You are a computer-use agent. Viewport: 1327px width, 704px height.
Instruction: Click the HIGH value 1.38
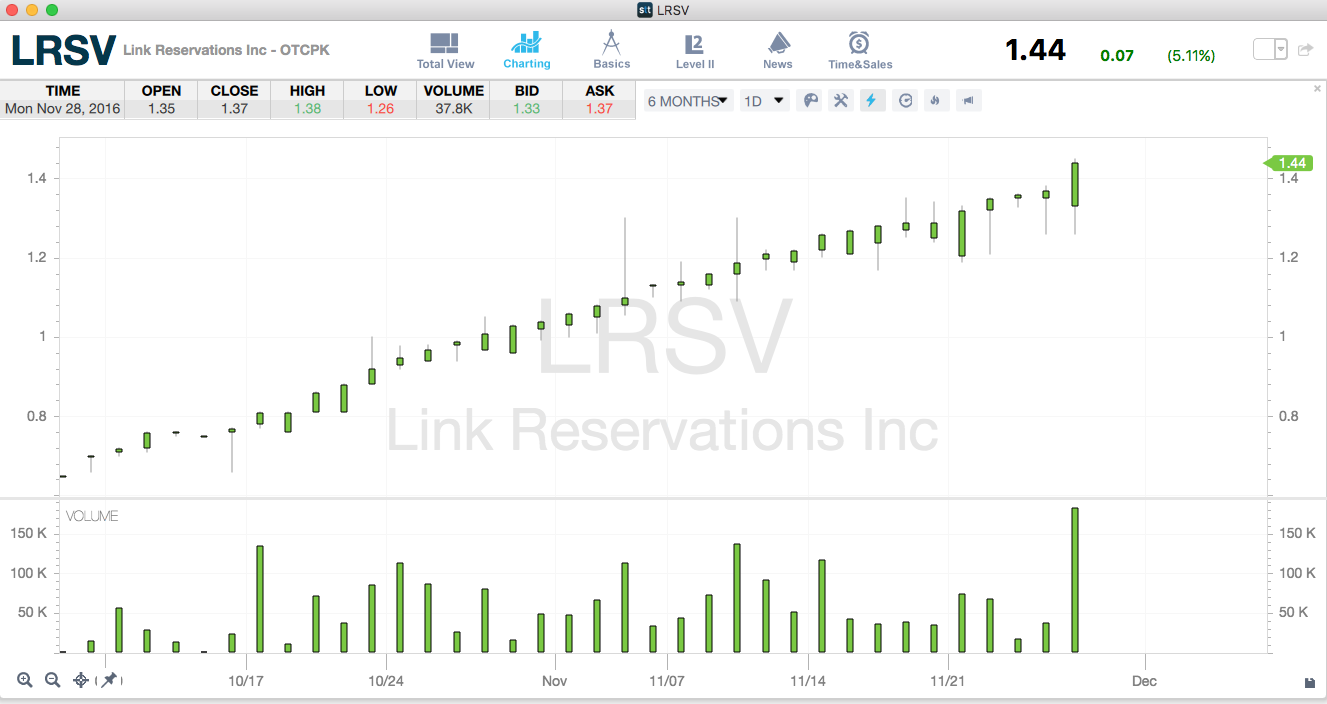pyautogui.click(x=307, y=109)
